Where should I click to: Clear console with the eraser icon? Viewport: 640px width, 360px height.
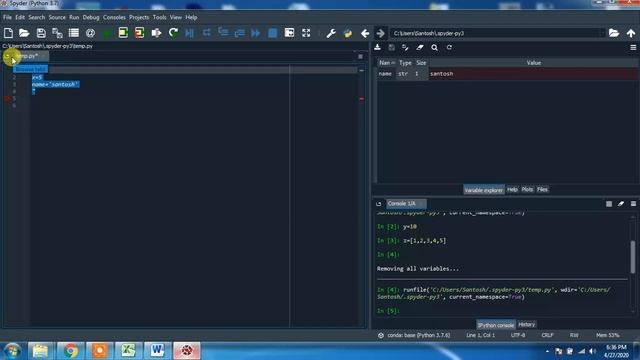pos(621,204)
